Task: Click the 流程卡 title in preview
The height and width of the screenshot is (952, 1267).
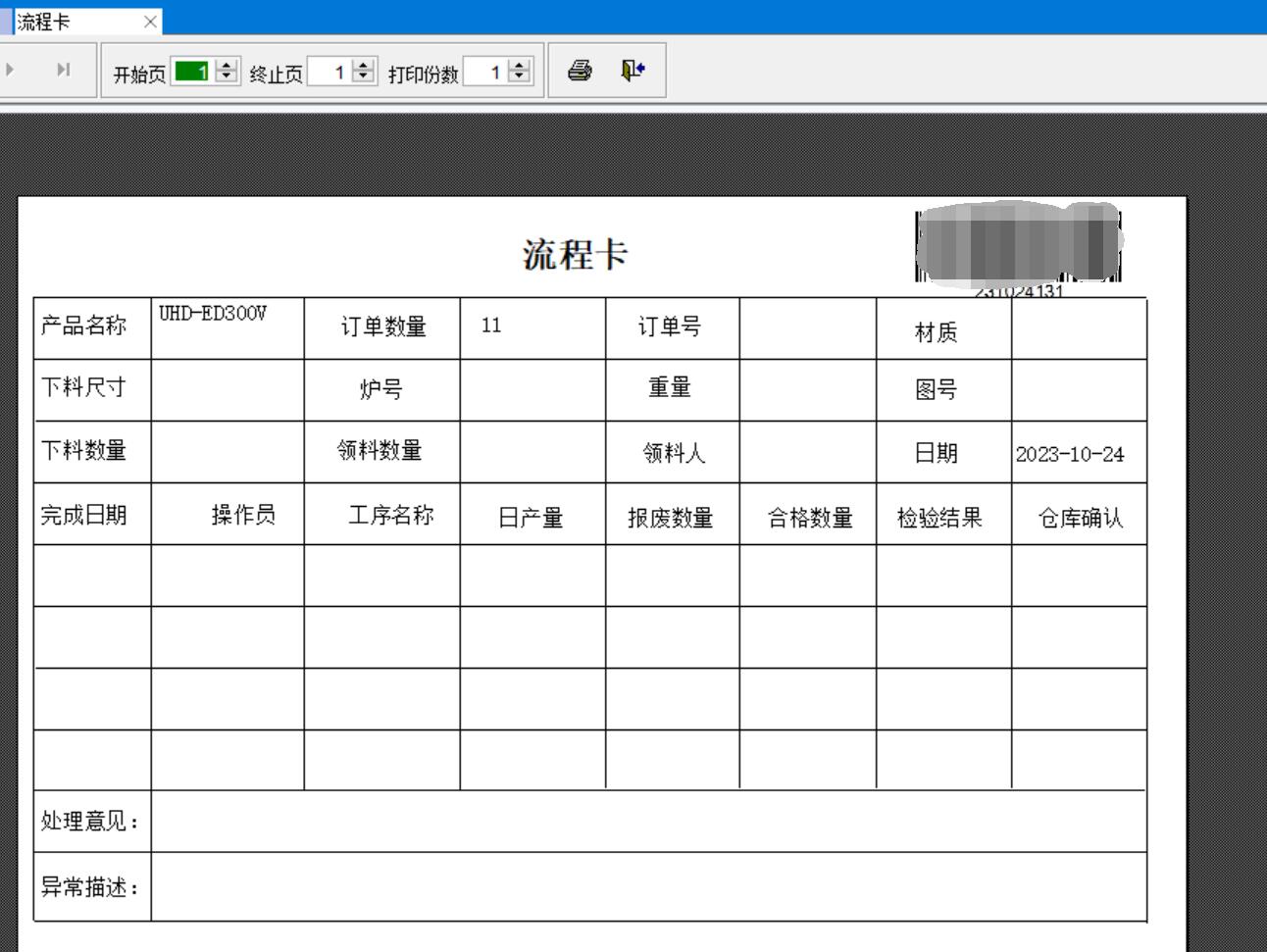Action: (x=575, y=255)
